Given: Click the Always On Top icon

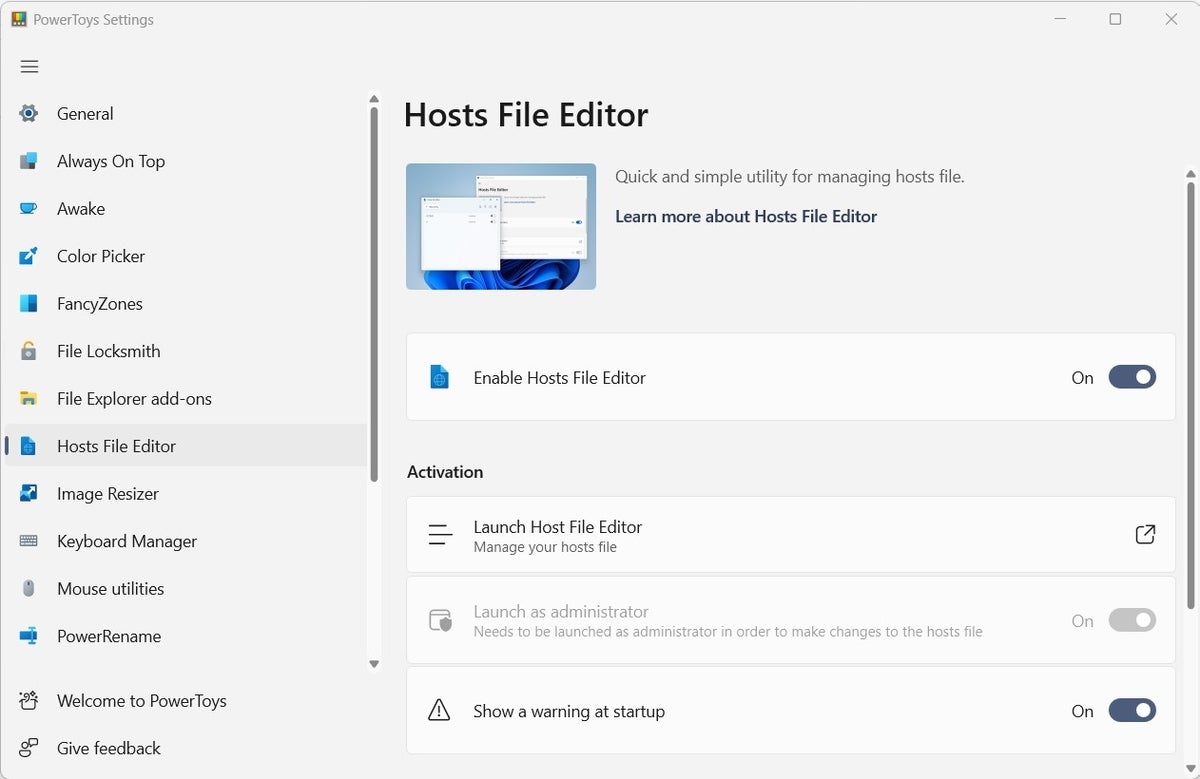Looking at the screenshot, I should pos(29,161).
